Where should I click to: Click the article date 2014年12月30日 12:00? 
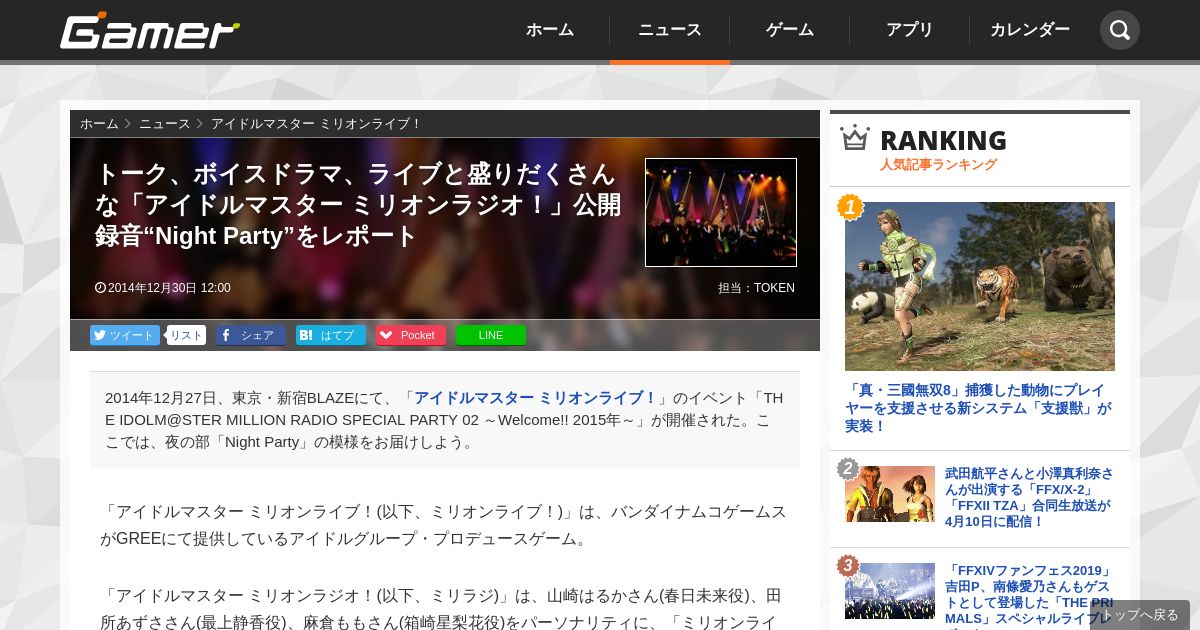tap(163, 288)
